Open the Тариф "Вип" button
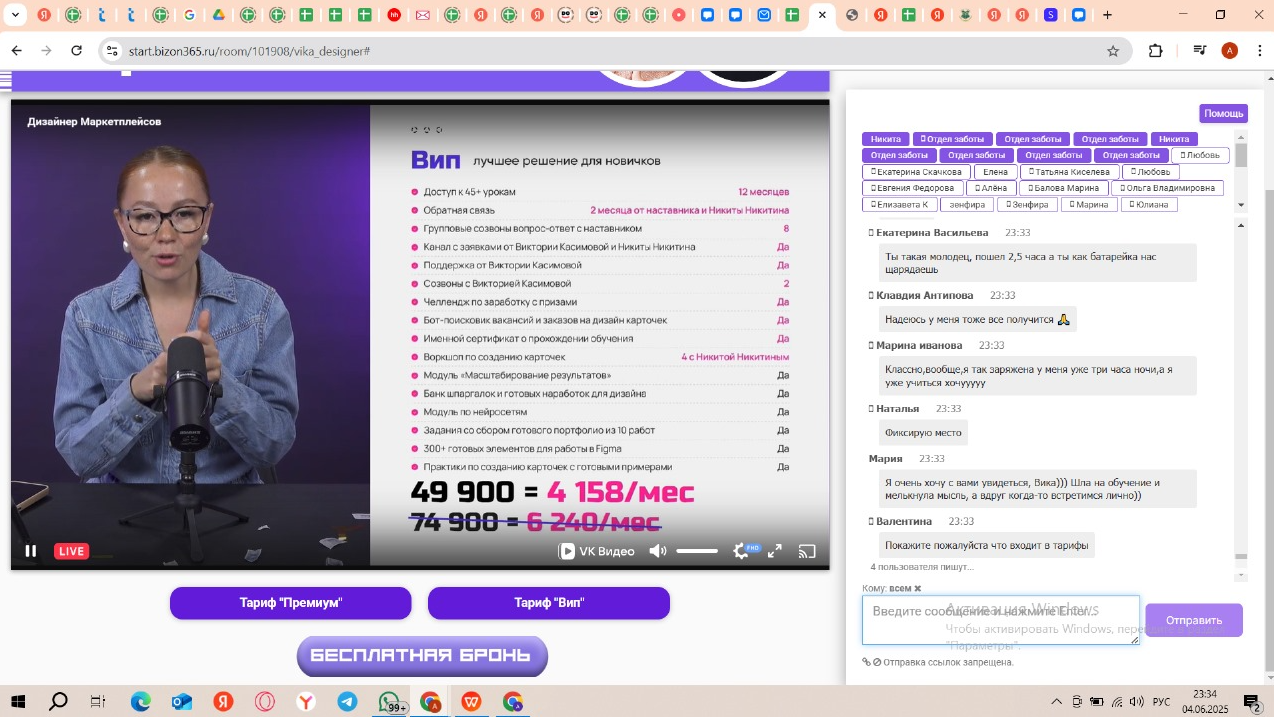Screen dimensions: 1274x717 [549, 603]
